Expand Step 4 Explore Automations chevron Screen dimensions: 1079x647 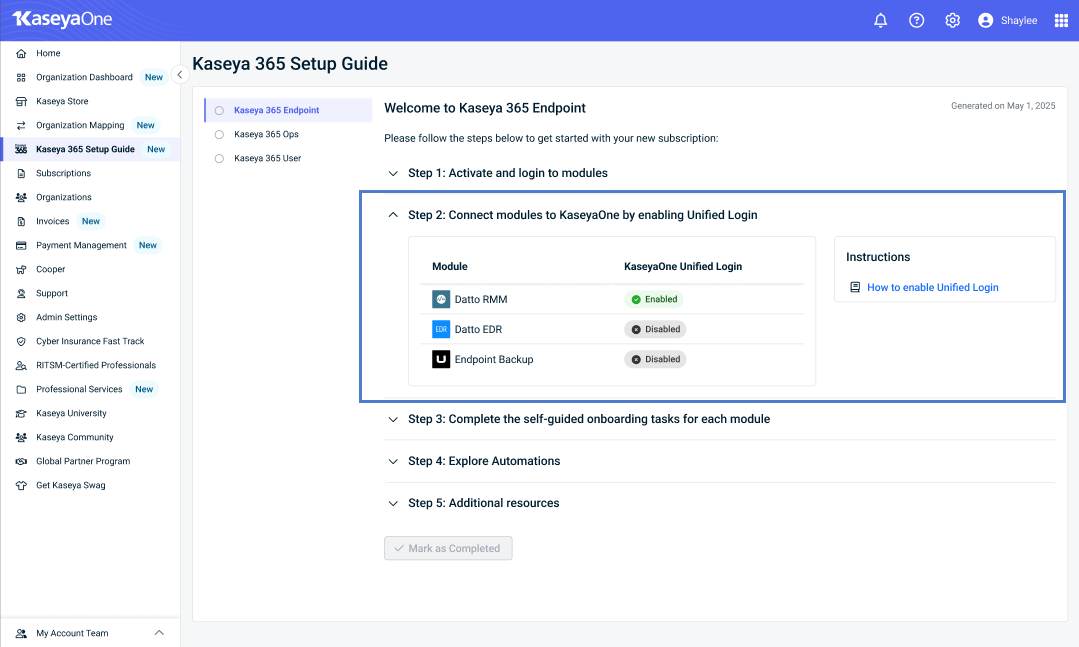click(393, 461)
